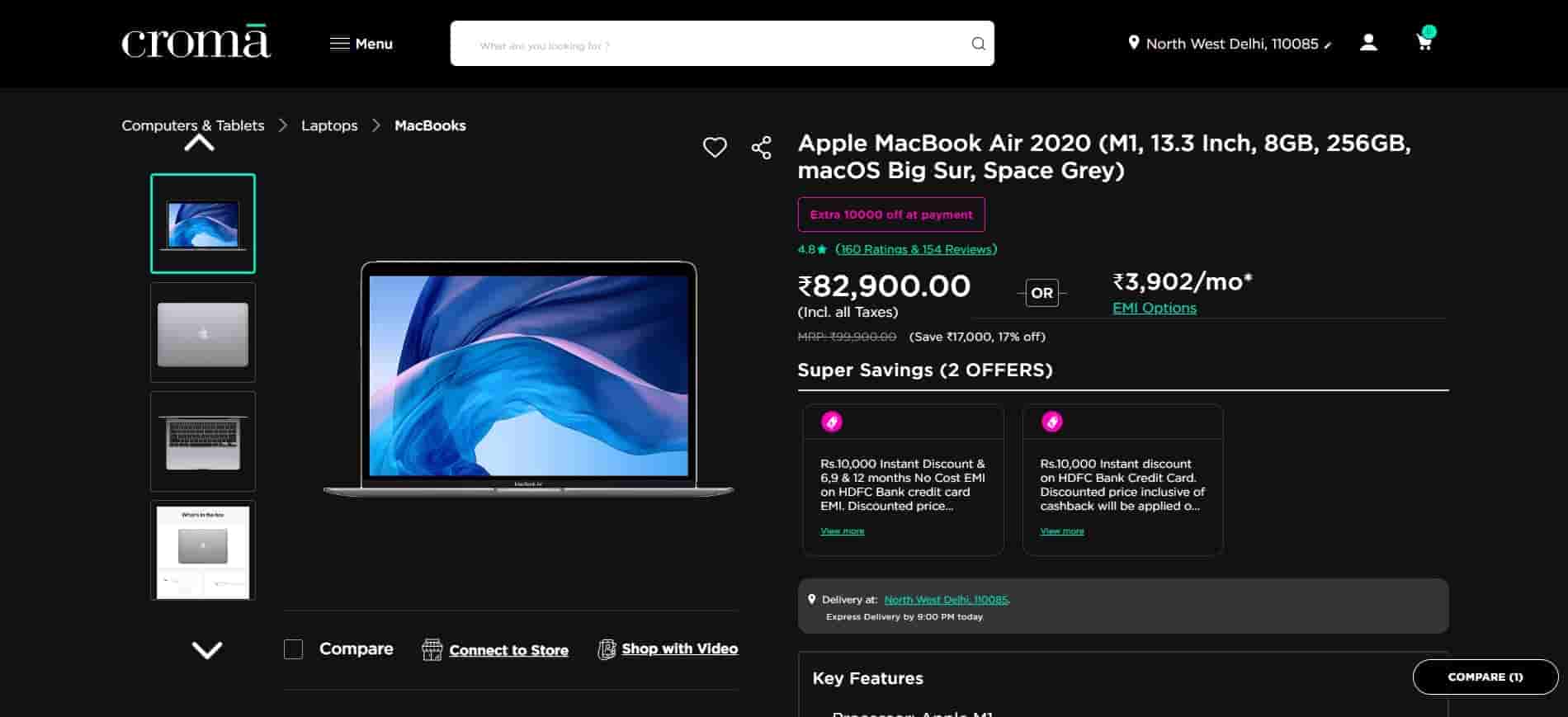Select the closed MacBook lid thumbnail
This screenshot has width=1568, height=717.
pyautogui.click(x=203, y=333)
